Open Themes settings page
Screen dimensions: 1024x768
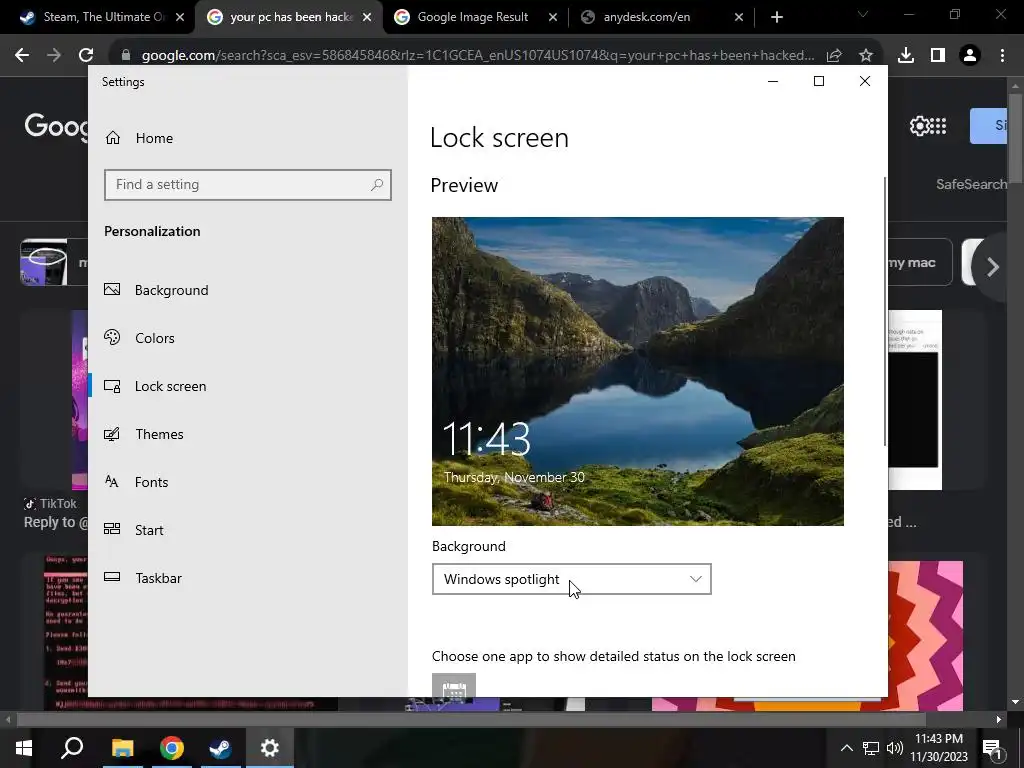pyautogui.click(x=144, y=434)
